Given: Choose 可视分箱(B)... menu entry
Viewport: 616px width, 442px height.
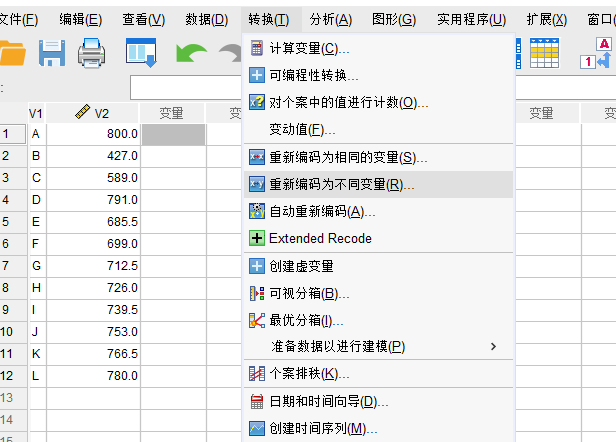Looking at the screenshot, I should tap(379, 293).
